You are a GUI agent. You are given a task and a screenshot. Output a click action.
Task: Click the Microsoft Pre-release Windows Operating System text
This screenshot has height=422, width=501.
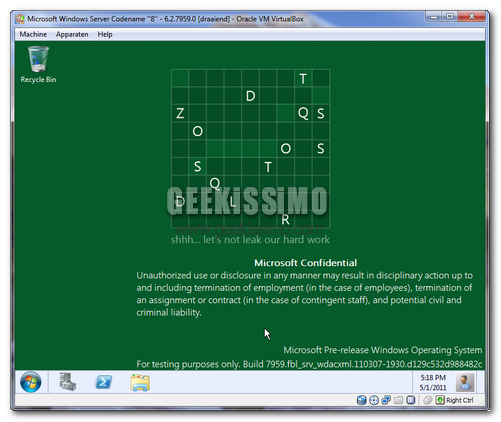[383, 350]
